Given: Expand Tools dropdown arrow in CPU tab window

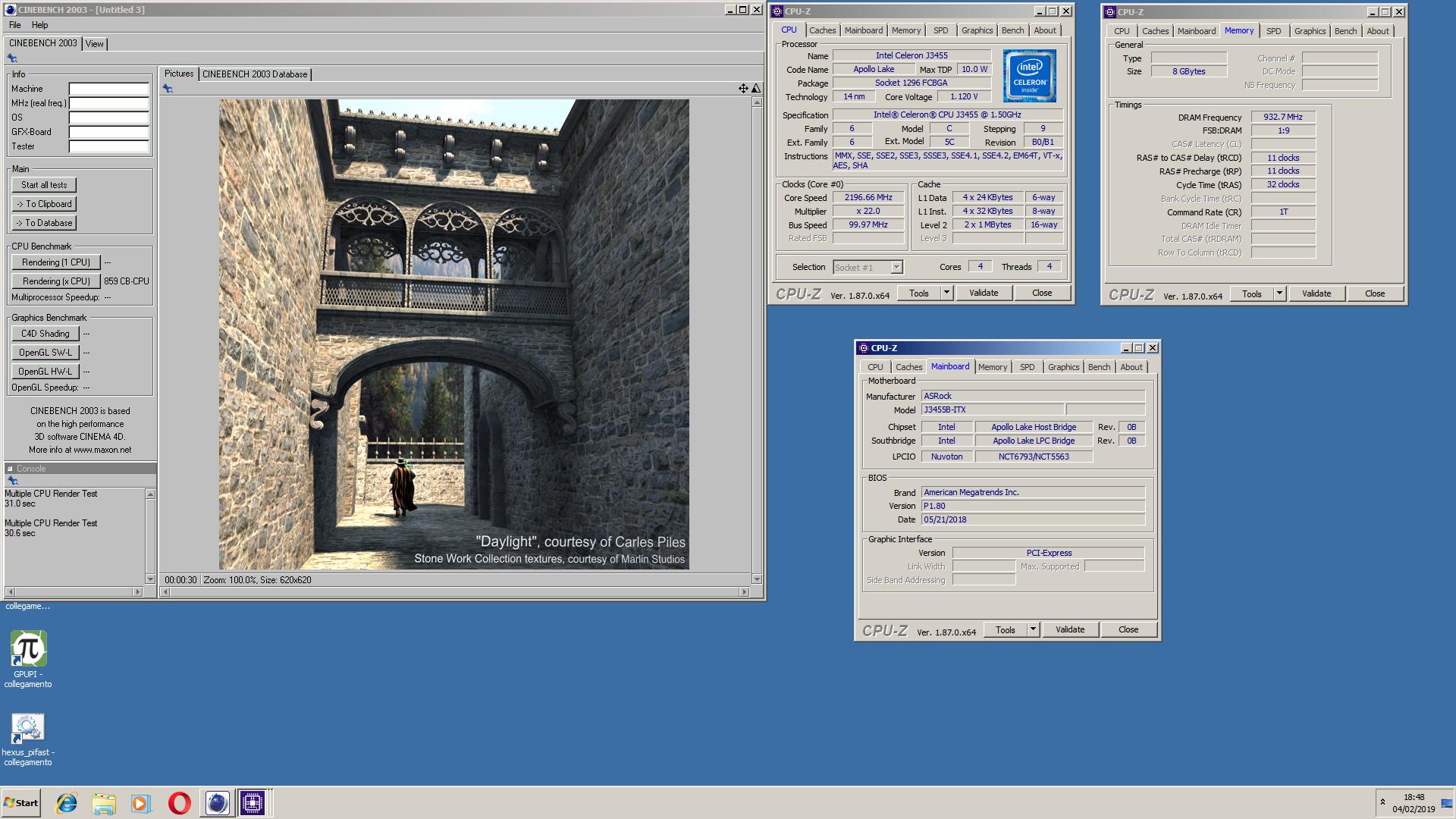Looking at the screenshot, I should [x=946, y=293].
